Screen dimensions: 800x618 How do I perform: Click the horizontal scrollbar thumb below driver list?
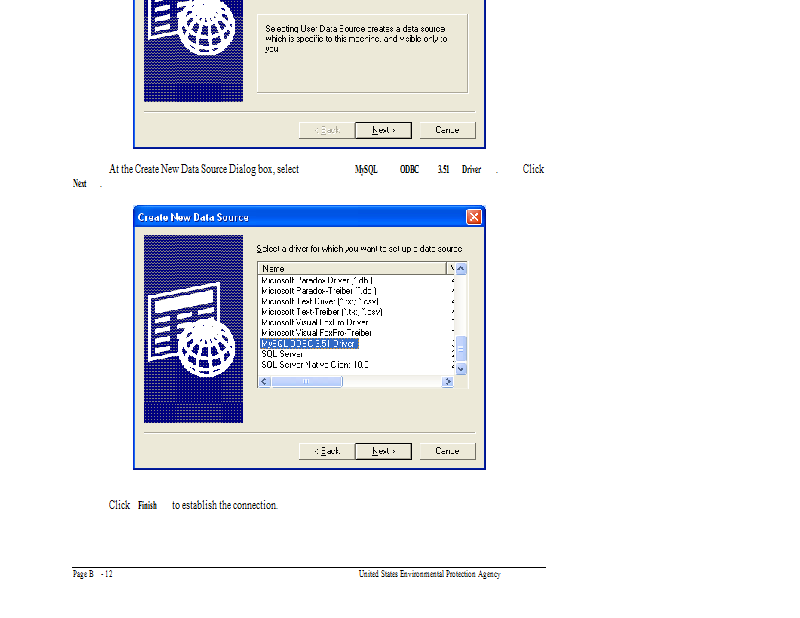pos(307,382)
